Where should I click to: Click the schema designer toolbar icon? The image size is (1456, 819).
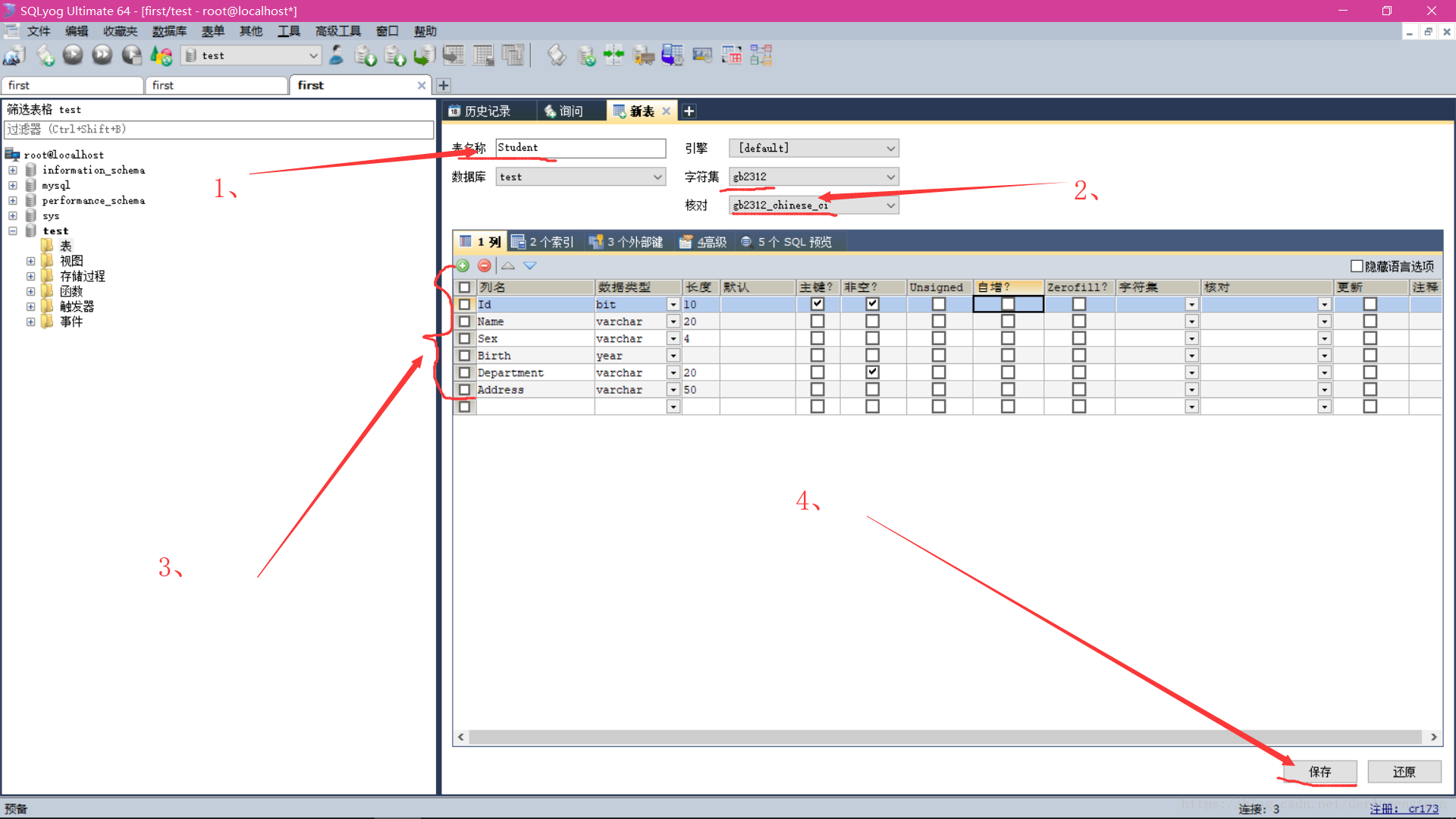tap(761, 55)
